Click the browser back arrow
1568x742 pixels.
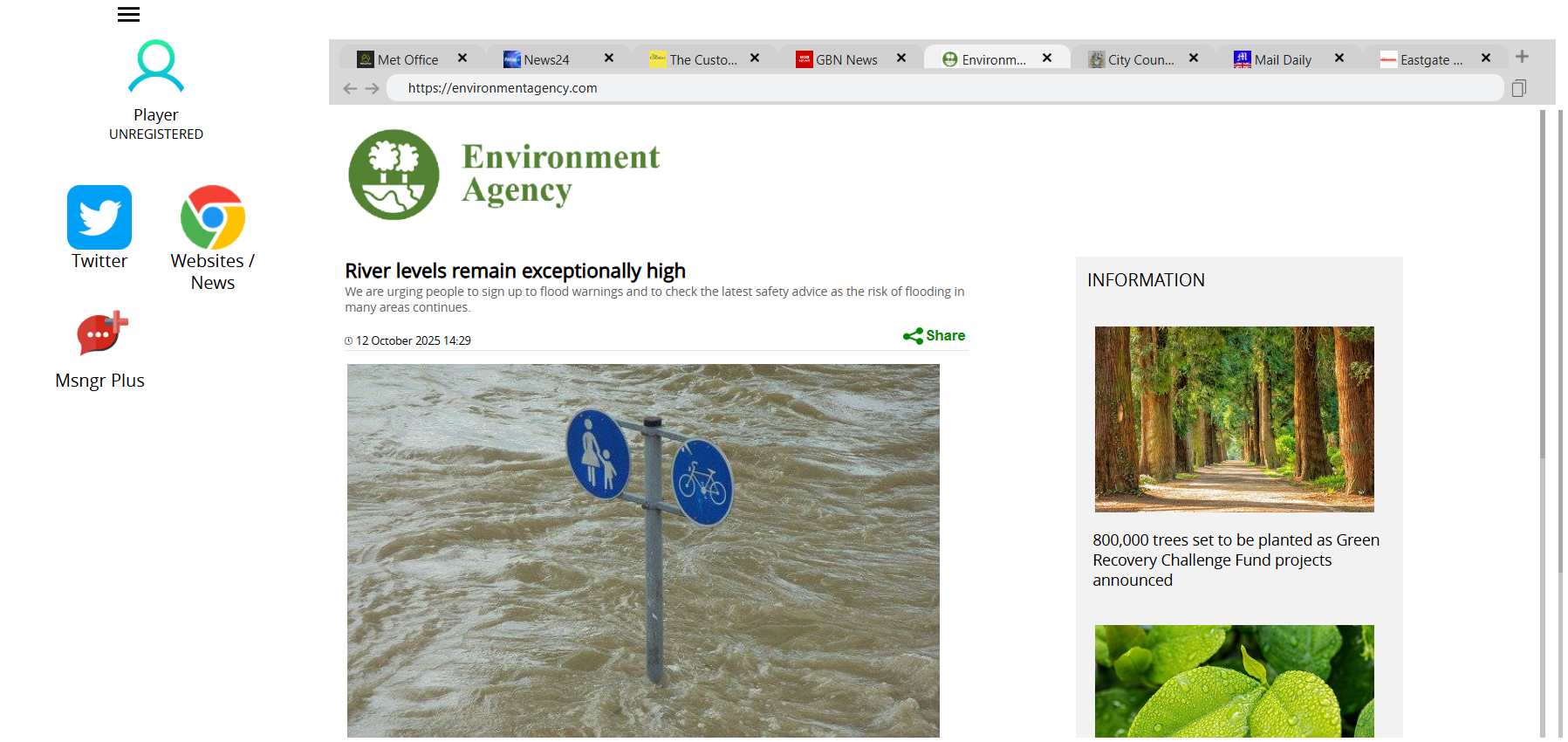coord(350,88)
